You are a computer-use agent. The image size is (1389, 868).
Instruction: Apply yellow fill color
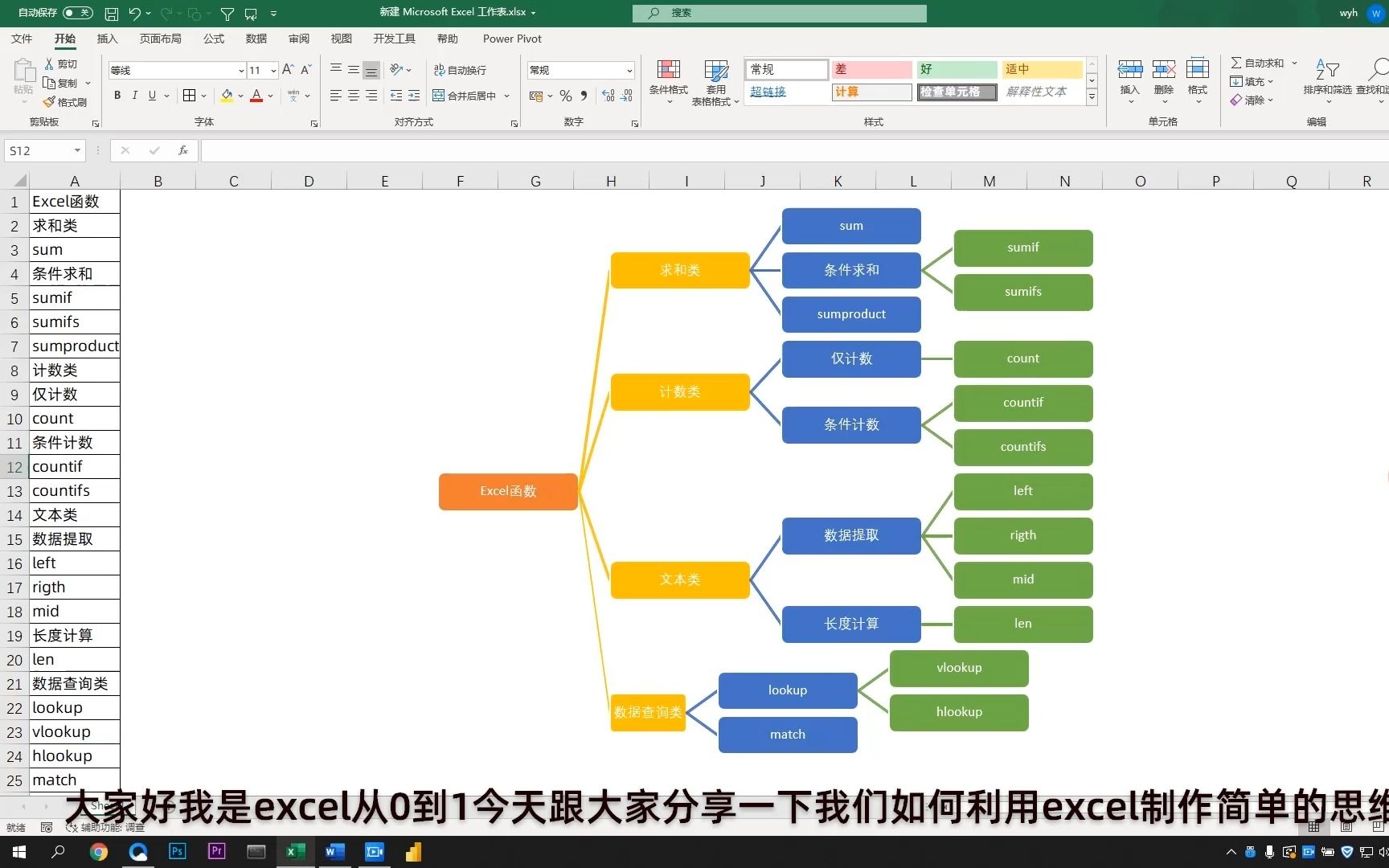pos(227,96)
